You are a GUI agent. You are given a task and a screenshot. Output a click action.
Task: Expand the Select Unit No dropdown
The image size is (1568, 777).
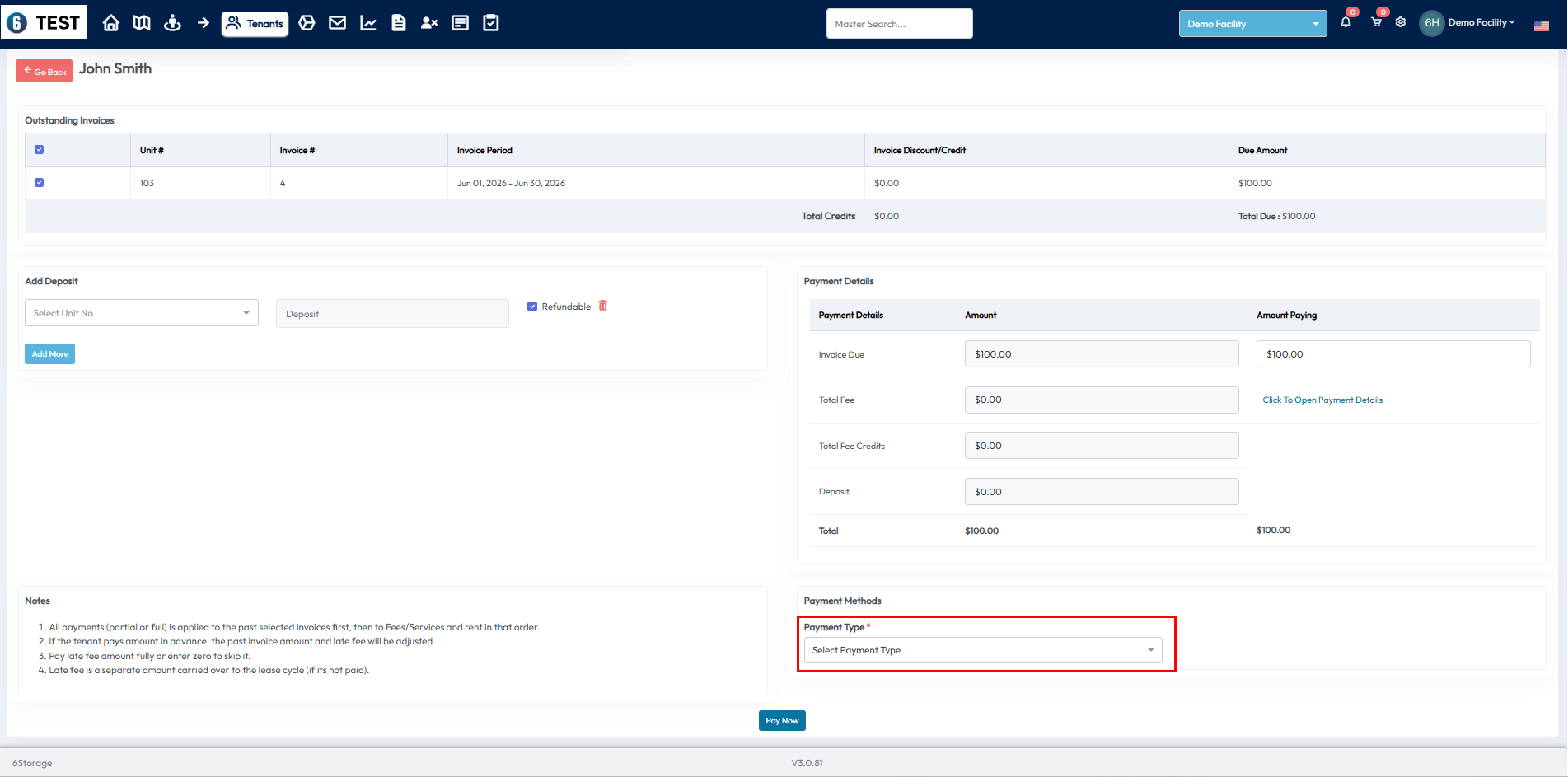[x=141, y=313]
